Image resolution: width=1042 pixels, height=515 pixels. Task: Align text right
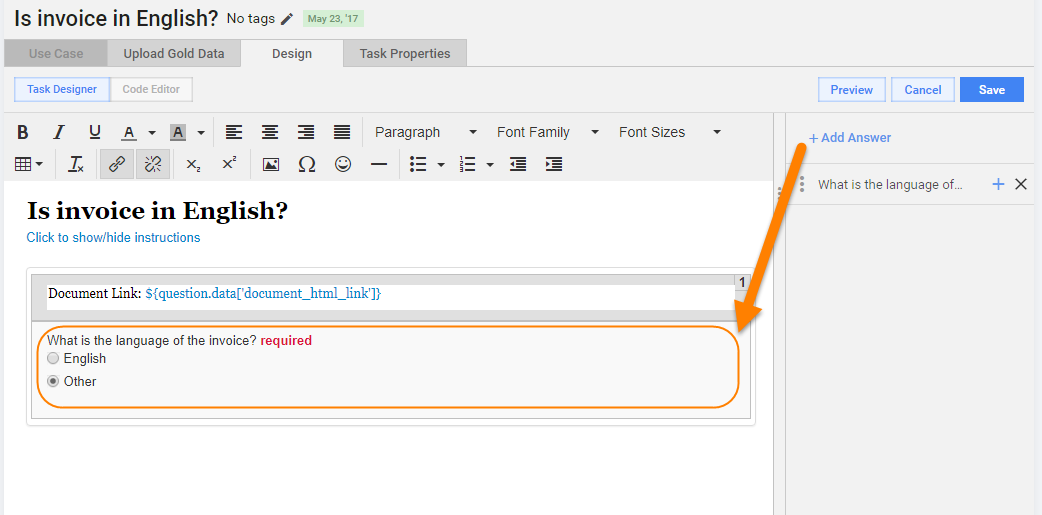point(306,132)
